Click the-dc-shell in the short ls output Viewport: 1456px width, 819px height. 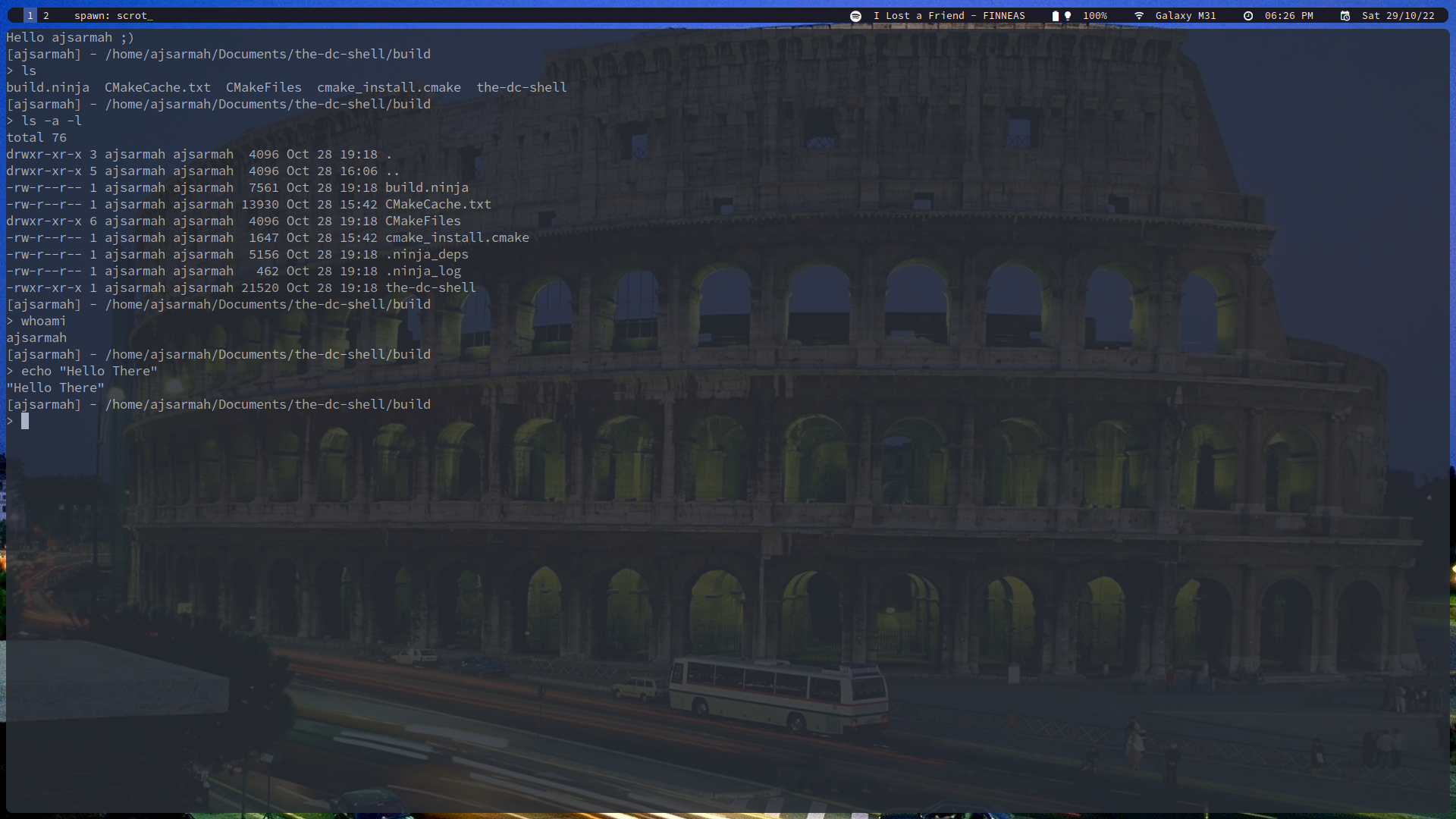pyautogui.click(x=522, y=87)
